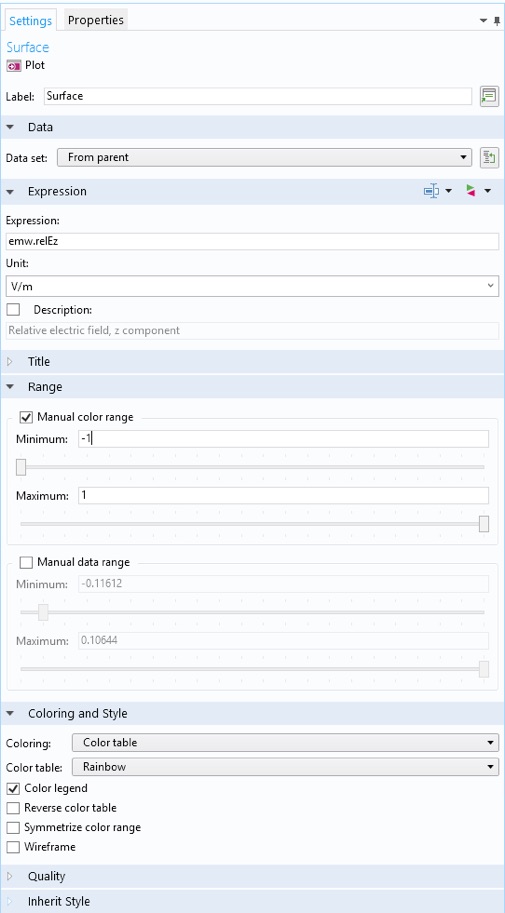Switch to the Properties tab
This screenshot has width=505, height=913.
(96, 20)
